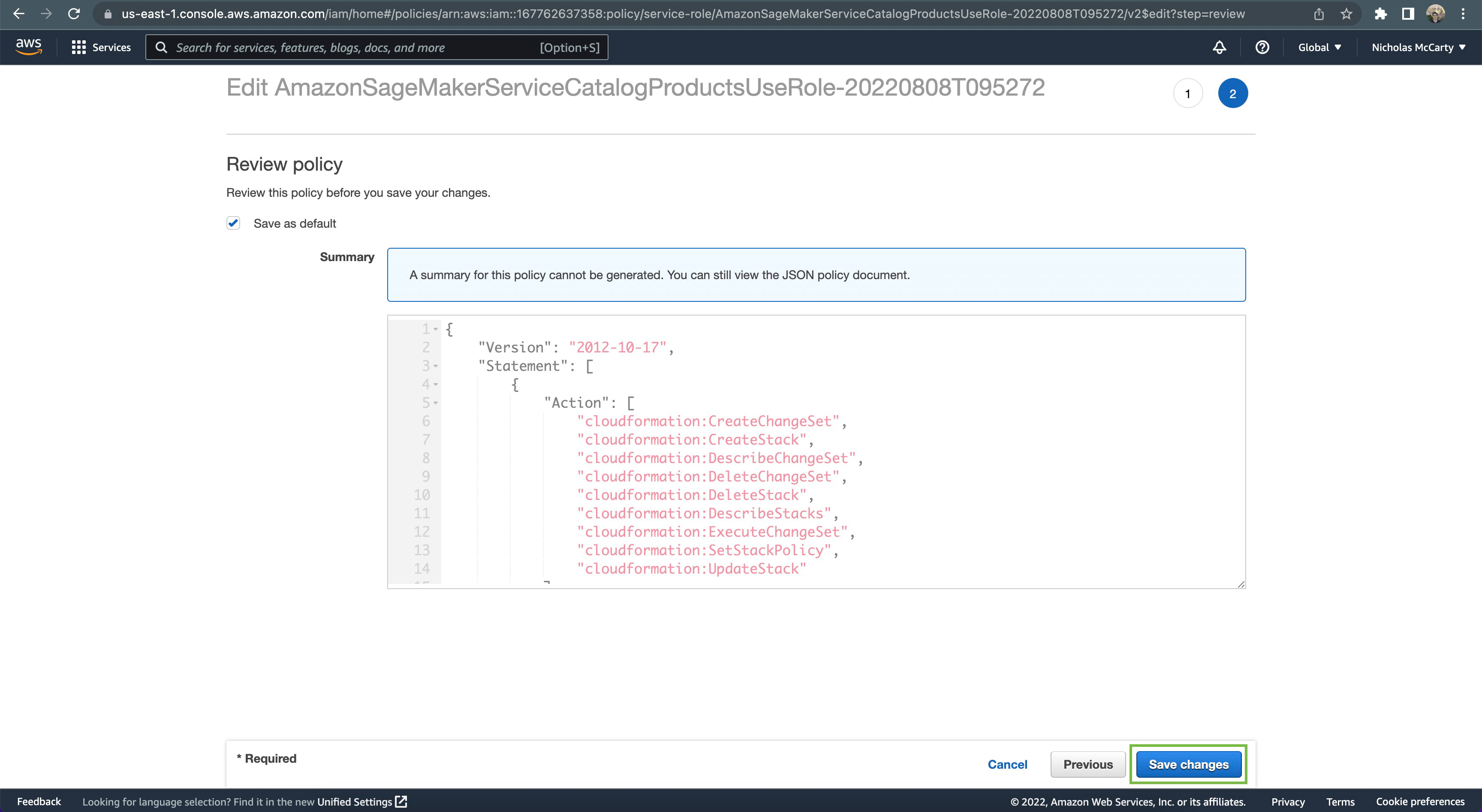Open the notifications bell
Image resolution: width=1482 pixels, height=812 pixels.
pyautogui.click(x=1219, y=47)
